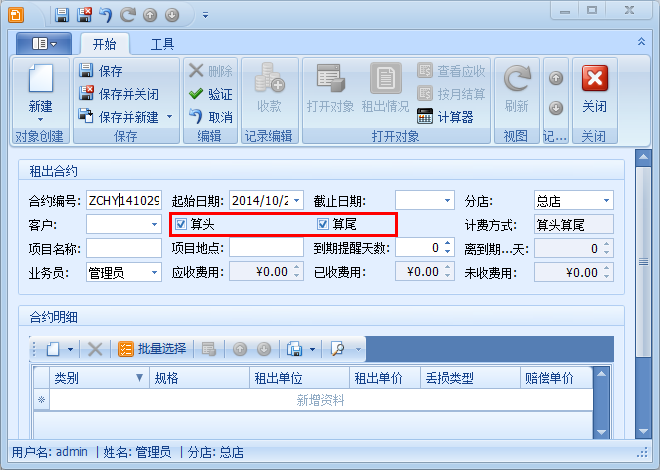Open the 分店 dropdown
The image size is (660, 470).
(606, 201)
